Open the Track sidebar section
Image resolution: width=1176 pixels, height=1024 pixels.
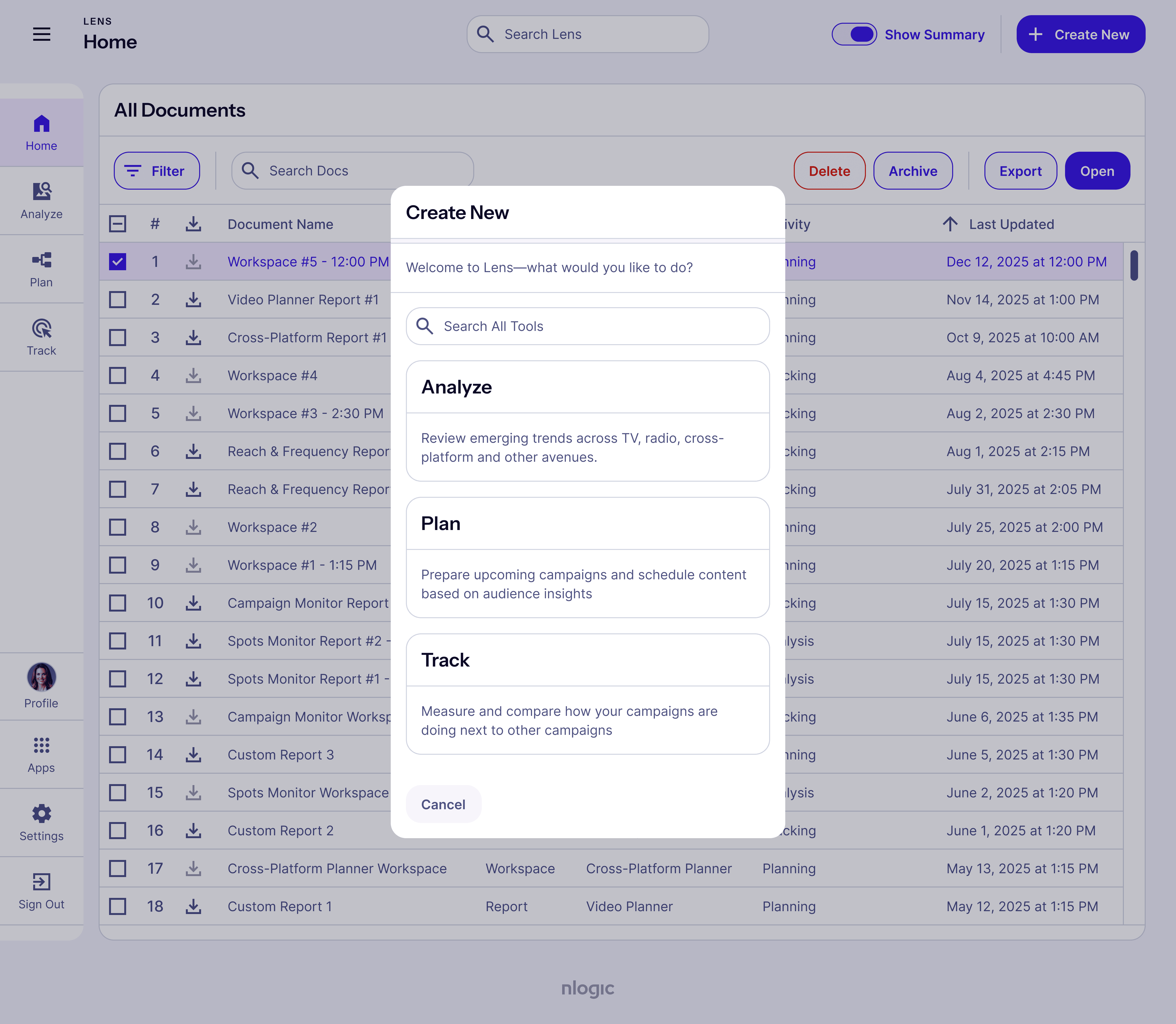tap(41, 337)
